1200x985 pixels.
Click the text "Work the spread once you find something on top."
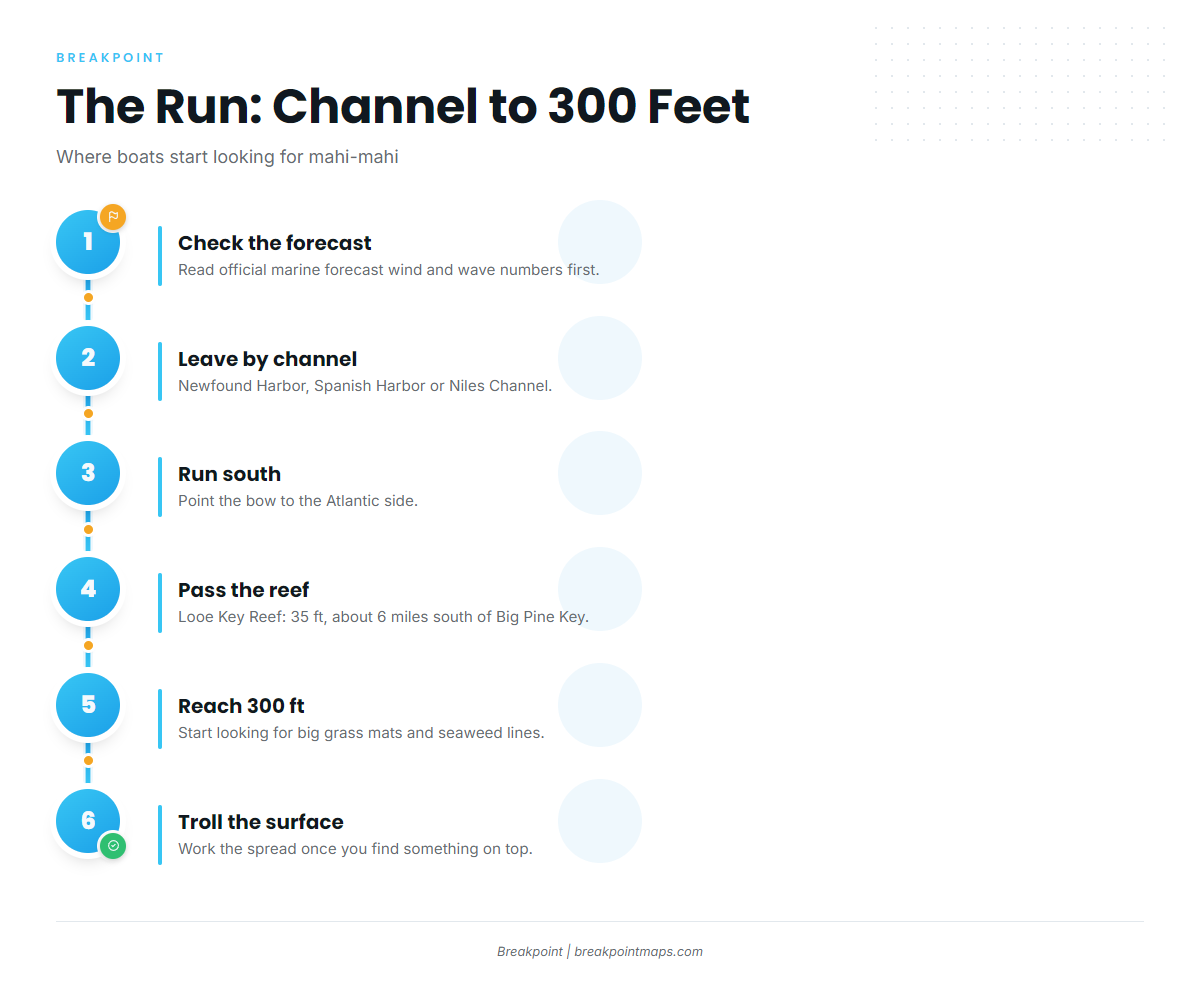(x=355, y=848)
